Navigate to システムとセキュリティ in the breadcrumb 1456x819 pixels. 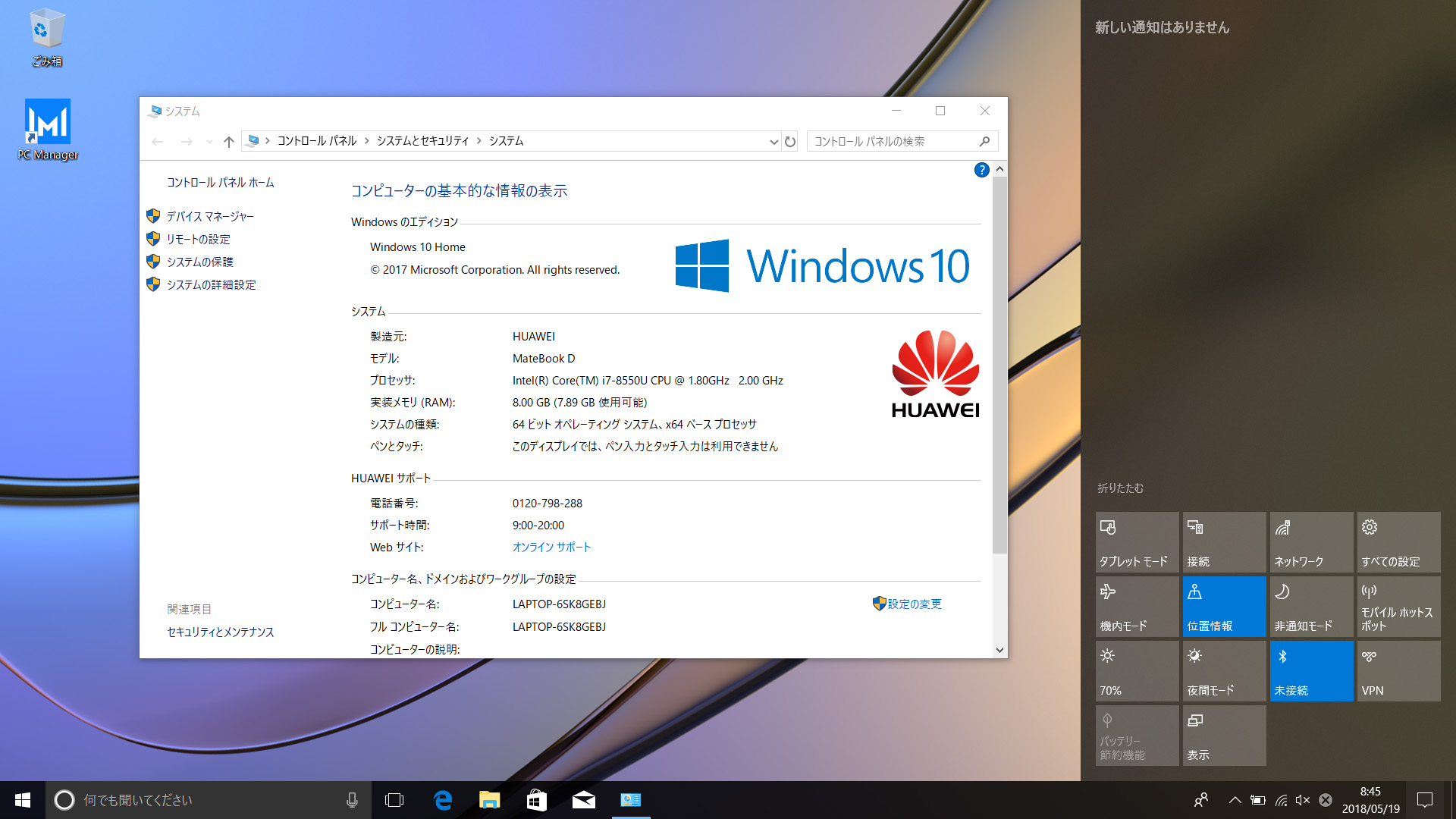(422, 140)
